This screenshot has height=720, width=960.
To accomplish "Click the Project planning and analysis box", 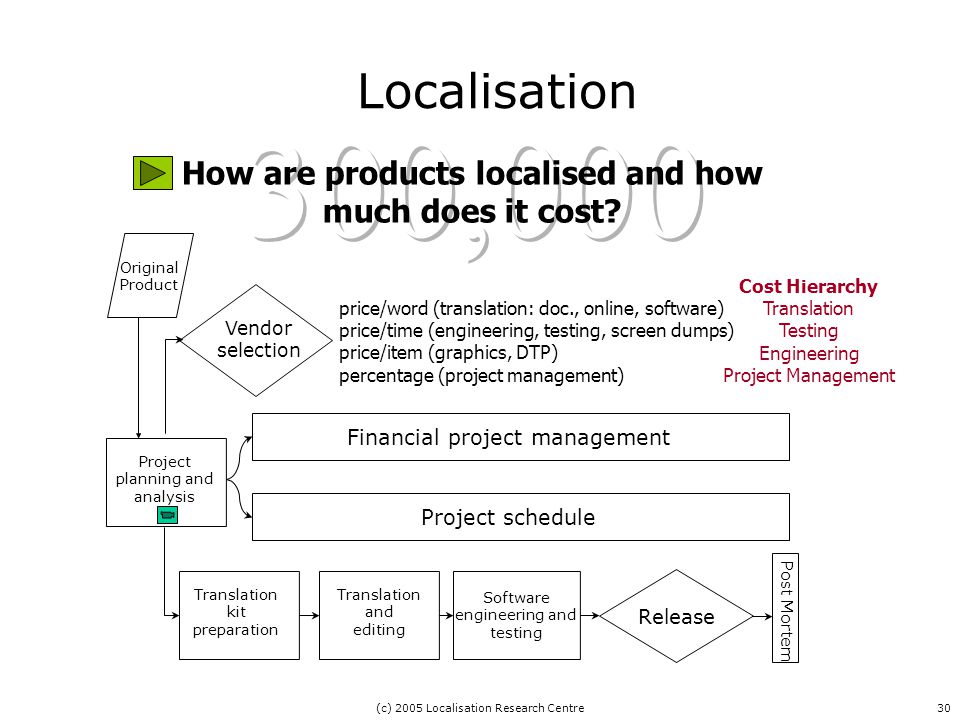I will point(167,482).
